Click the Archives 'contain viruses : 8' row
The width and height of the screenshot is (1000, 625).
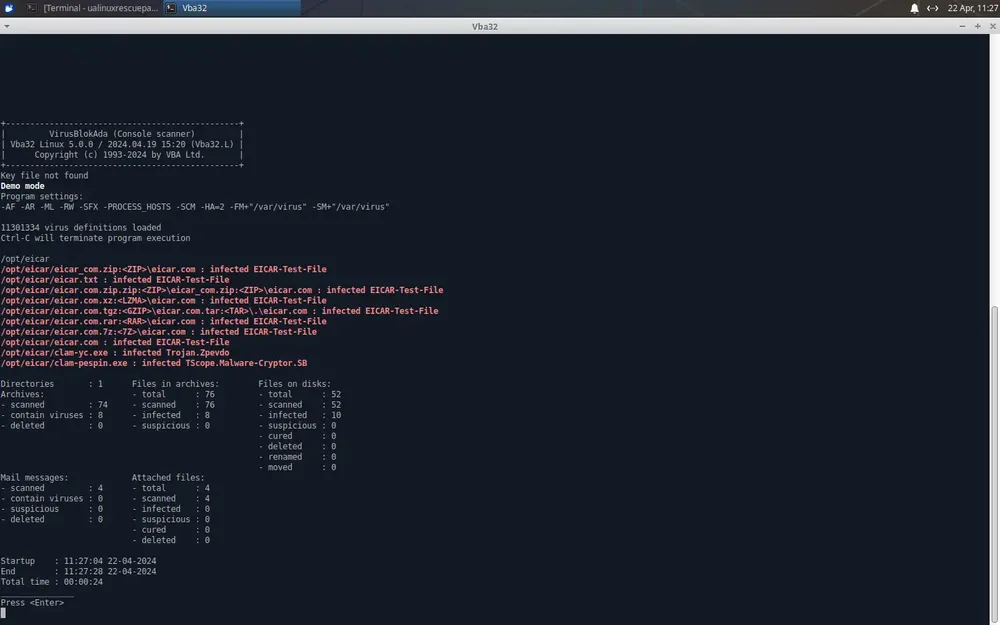tap(52, 415)
